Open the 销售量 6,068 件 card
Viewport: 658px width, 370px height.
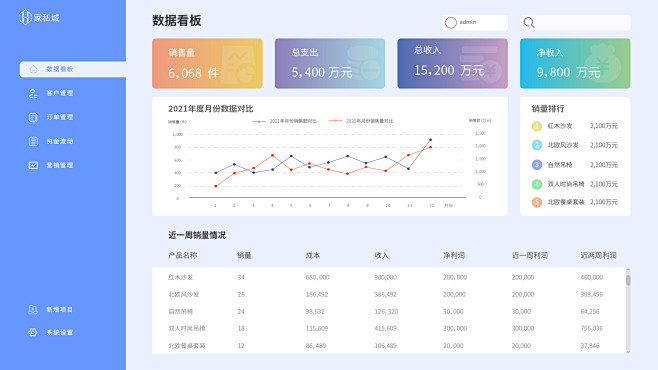tap(207, 63)
